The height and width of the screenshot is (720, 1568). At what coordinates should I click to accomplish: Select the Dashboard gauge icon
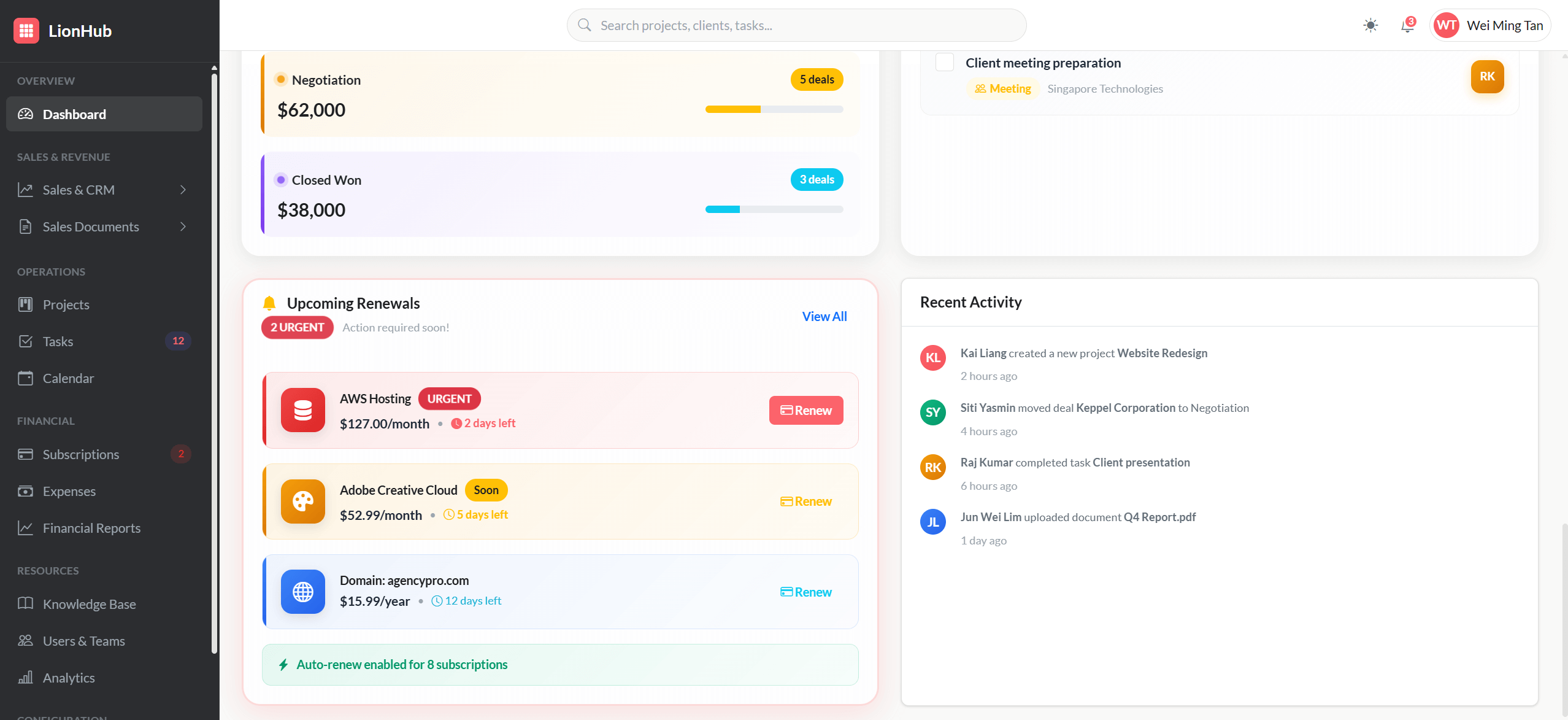tap(25, 114)
